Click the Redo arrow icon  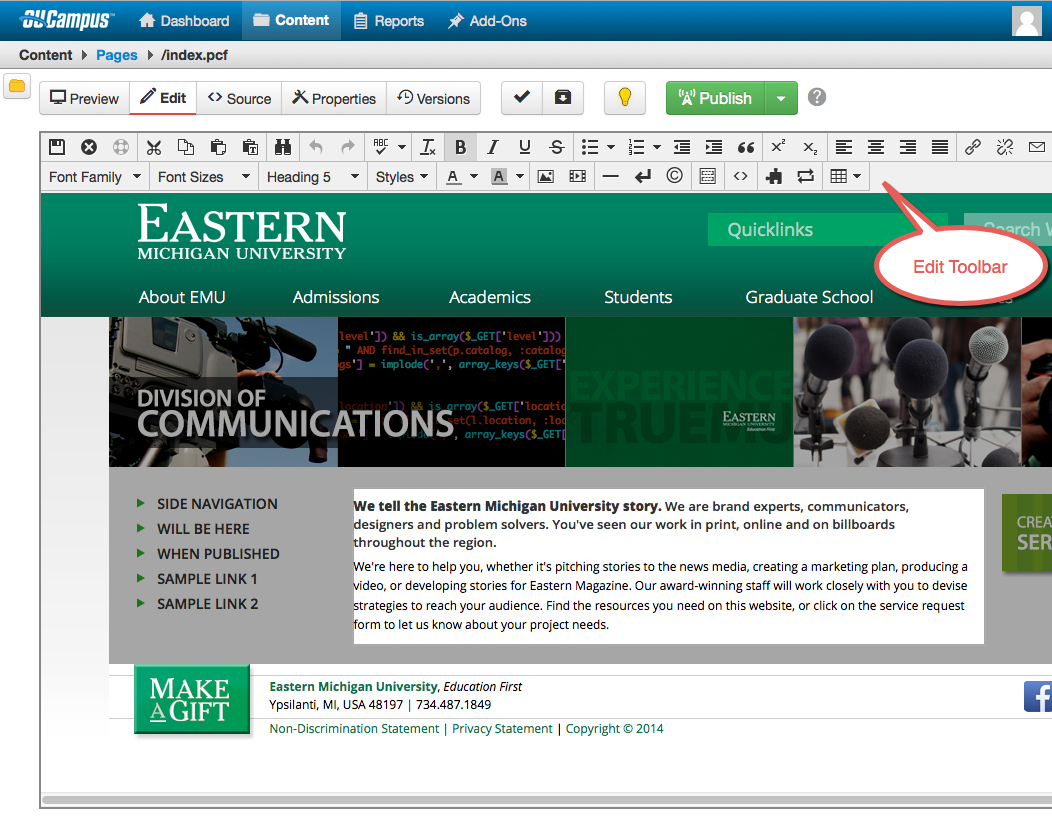pyautogui.click(x=348, y=147)
